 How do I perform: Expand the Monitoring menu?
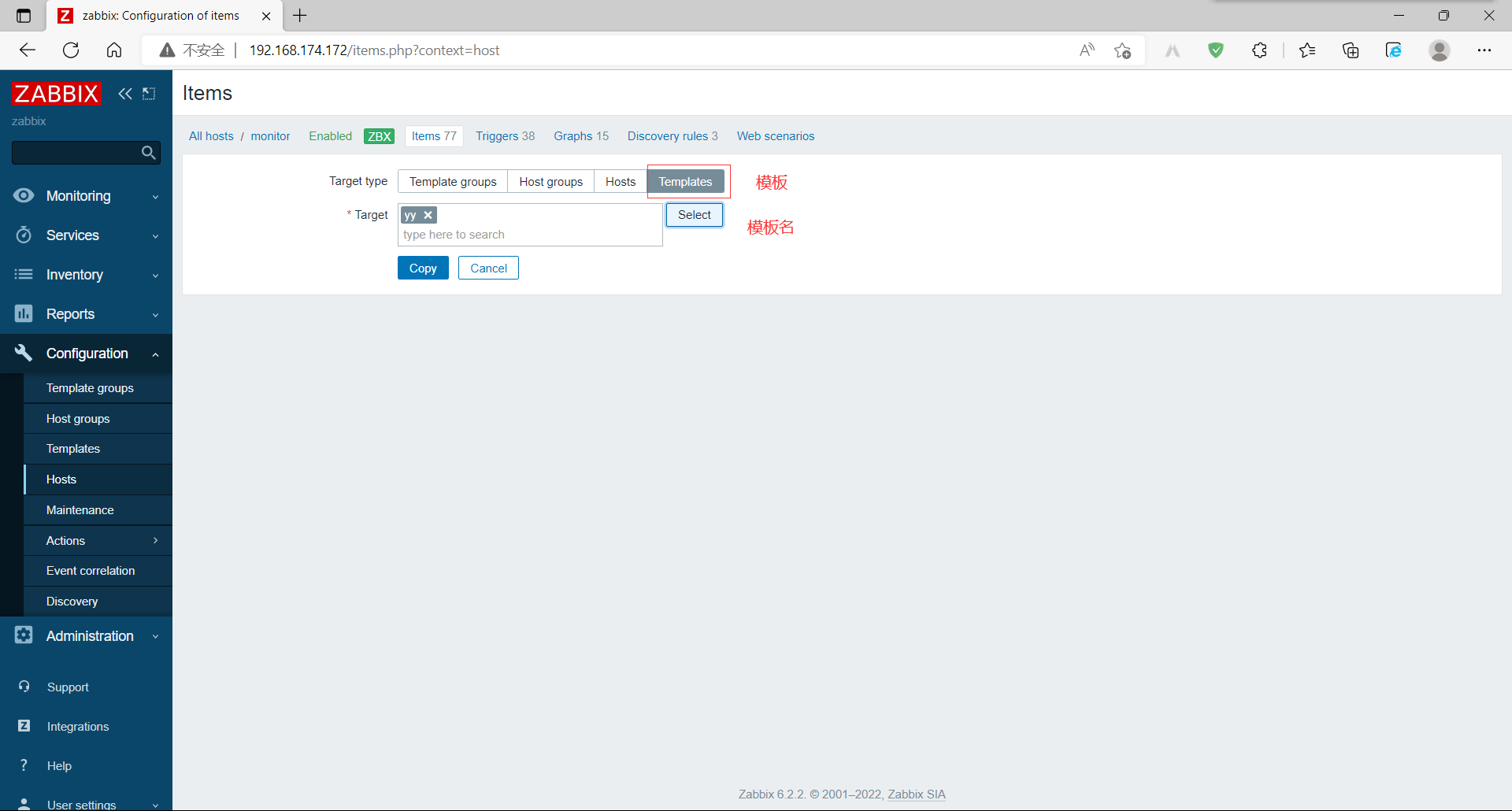coord(155,197)
